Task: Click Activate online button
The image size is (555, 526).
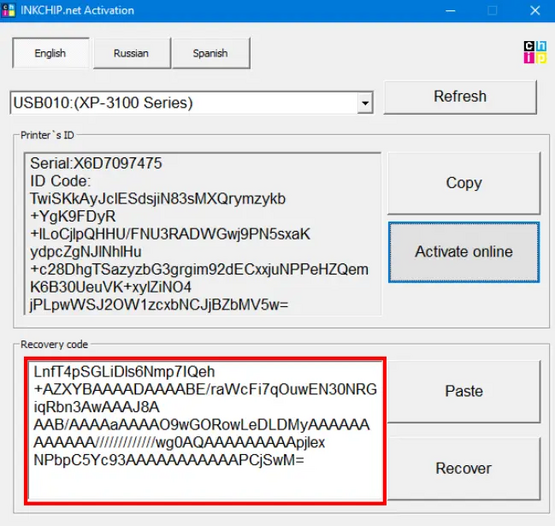Action: click(464, 252)
